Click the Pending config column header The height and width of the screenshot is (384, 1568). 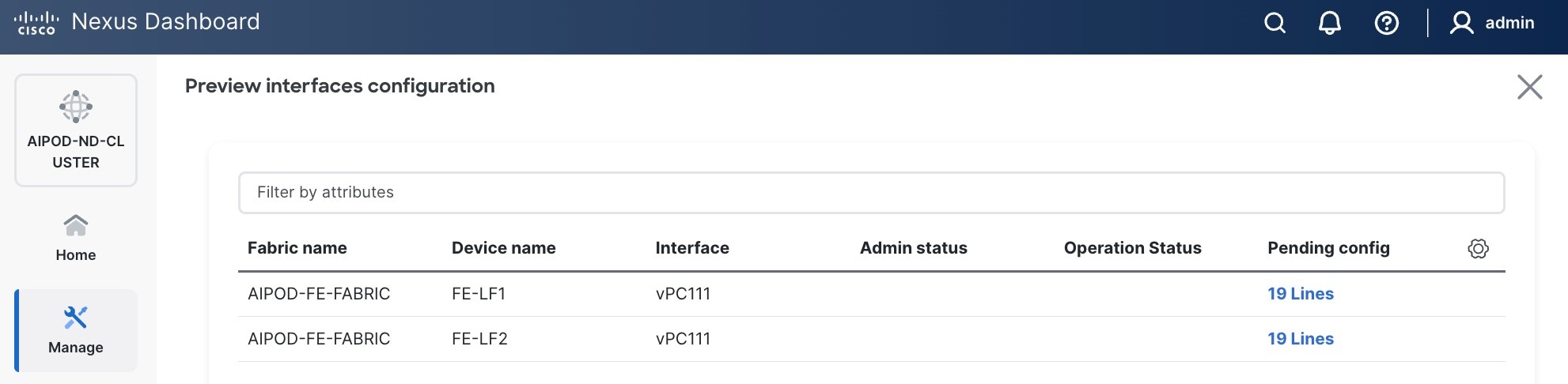pos(1328,248)
